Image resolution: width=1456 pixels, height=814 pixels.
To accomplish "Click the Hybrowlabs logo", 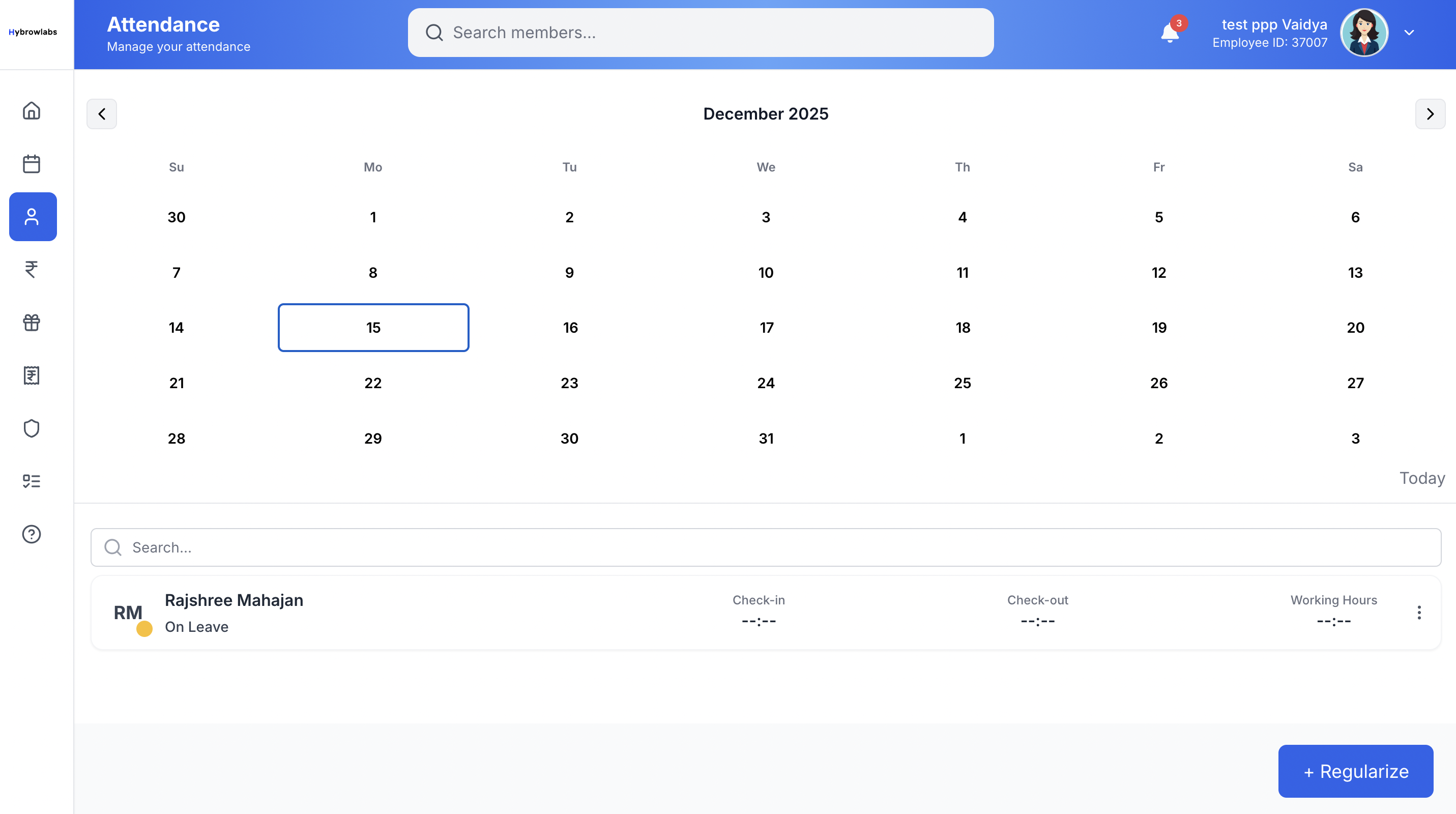I will click(33, 32).
